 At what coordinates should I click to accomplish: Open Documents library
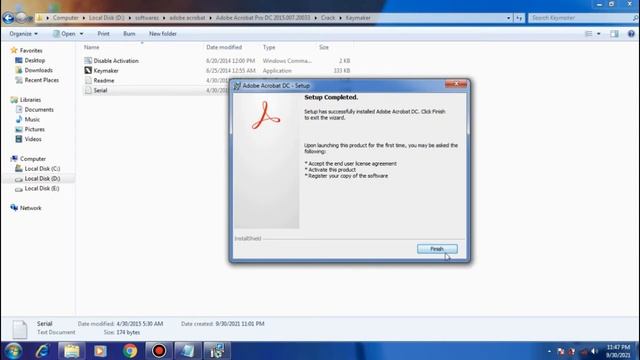tap(39, 110)
